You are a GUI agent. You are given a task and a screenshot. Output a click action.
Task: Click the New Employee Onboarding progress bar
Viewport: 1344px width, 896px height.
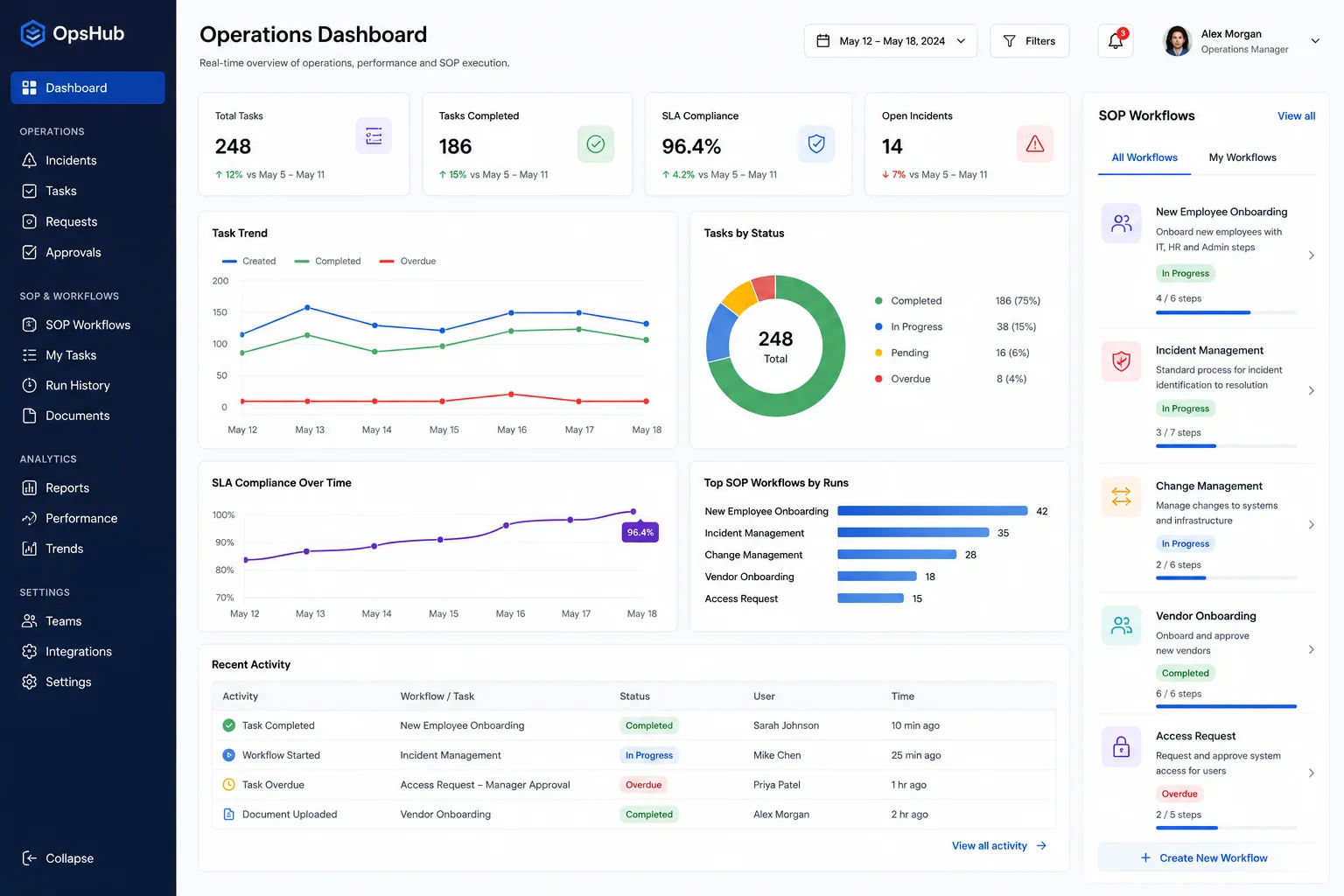coord(1226,312)
